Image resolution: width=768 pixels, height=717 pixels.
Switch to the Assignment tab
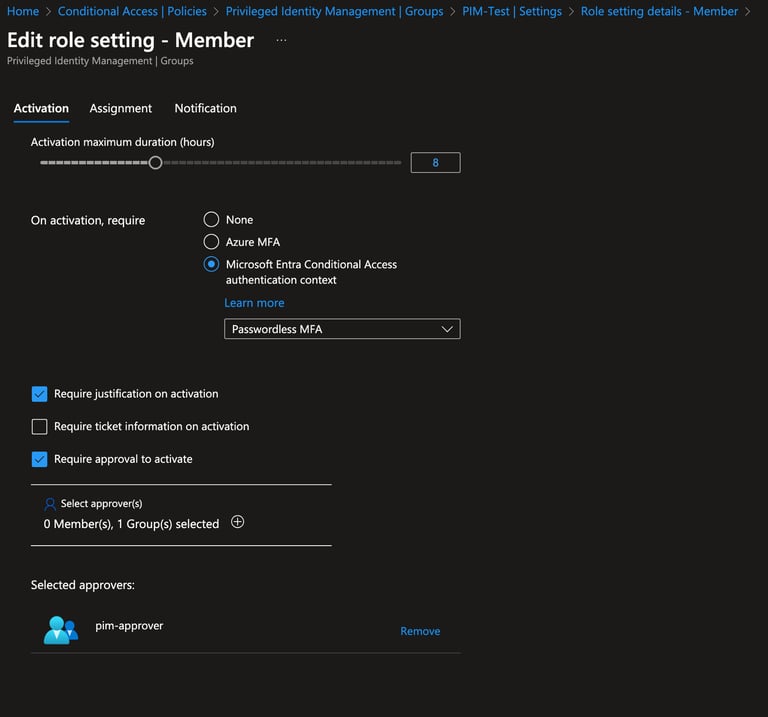pyautogui.click(x=120, y=108)
